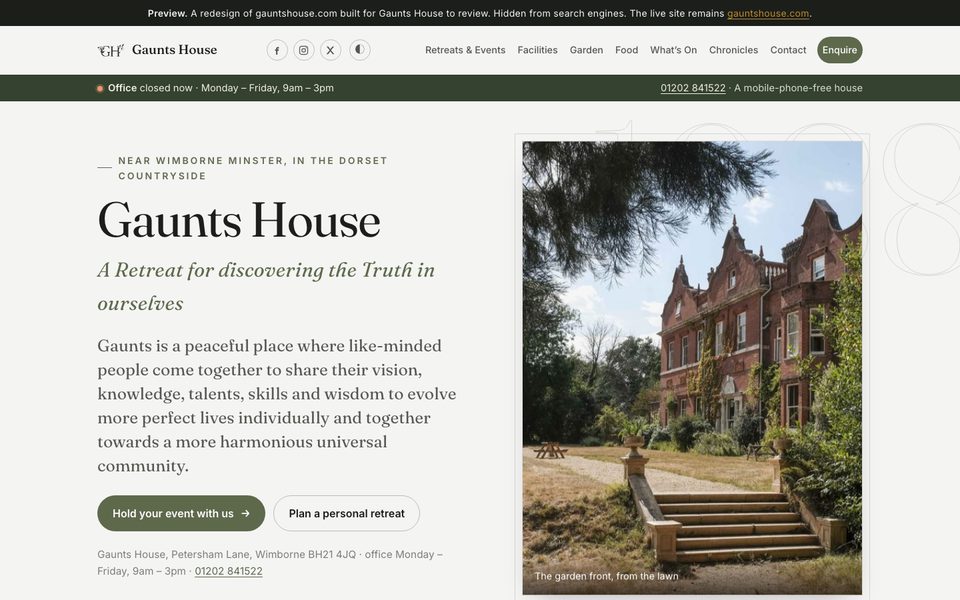
Task: Click the bold 'Preview.' label in top banner
Action: coord(167,13)
